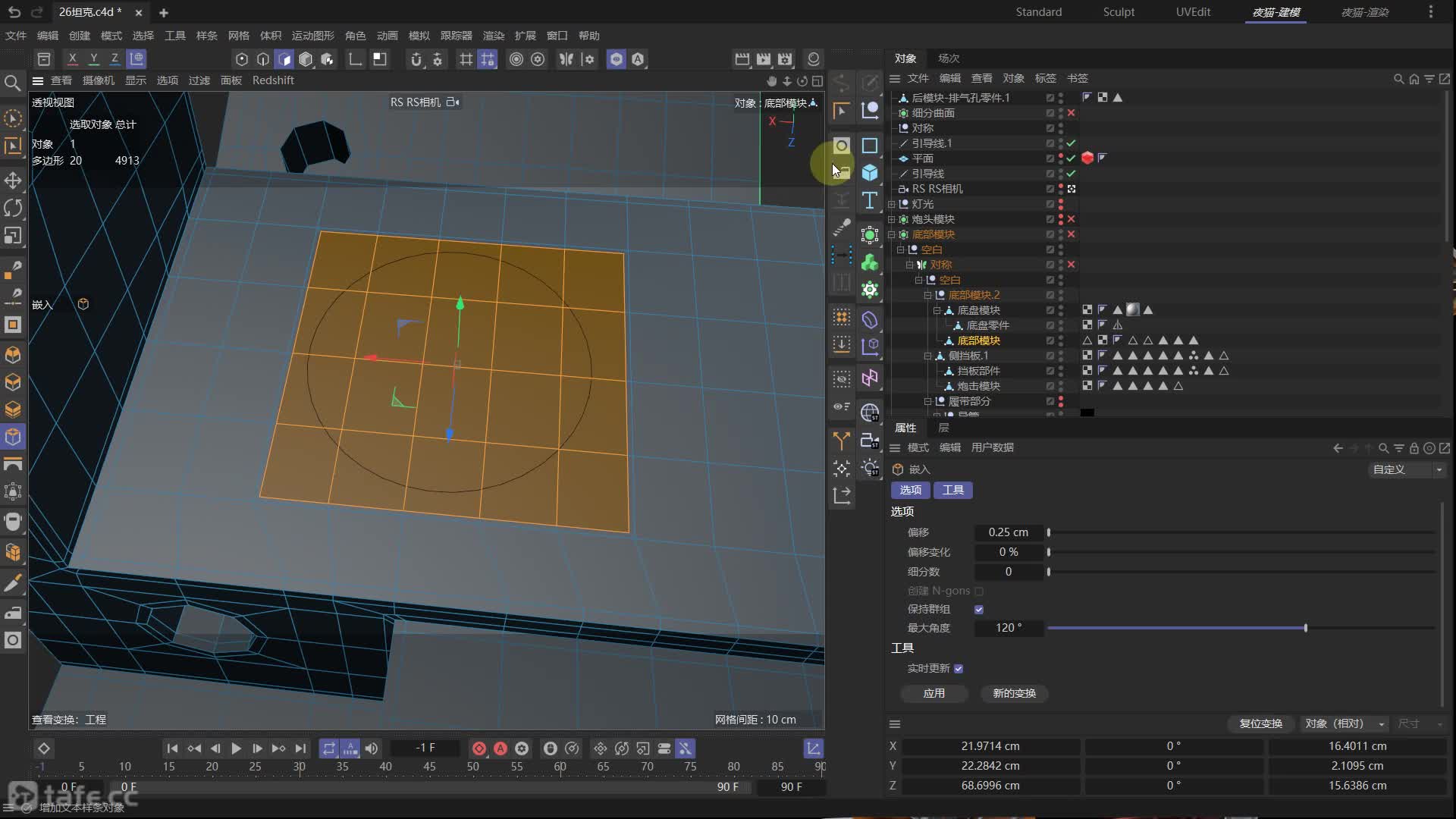Open the 渲染 main menu
The height and width of the screenshot is (819, 1456).
tap(493, 36)
